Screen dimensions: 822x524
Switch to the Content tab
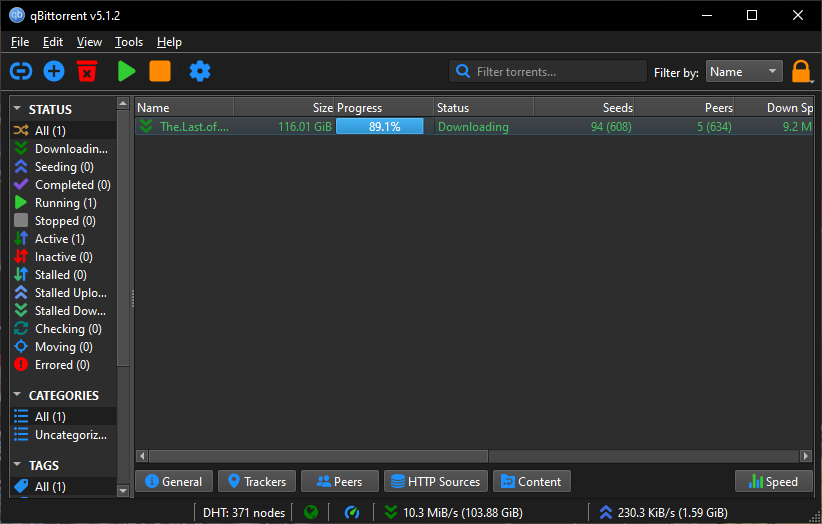[532, 481]
